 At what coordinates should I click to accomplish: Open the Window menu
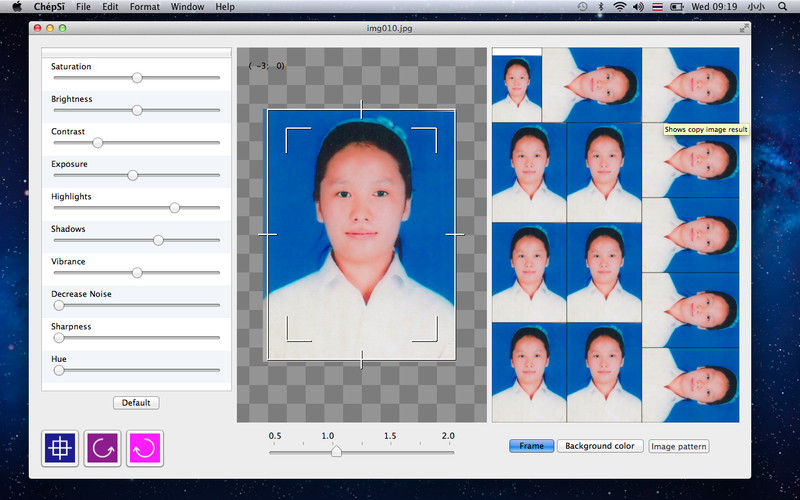point(187,7)
